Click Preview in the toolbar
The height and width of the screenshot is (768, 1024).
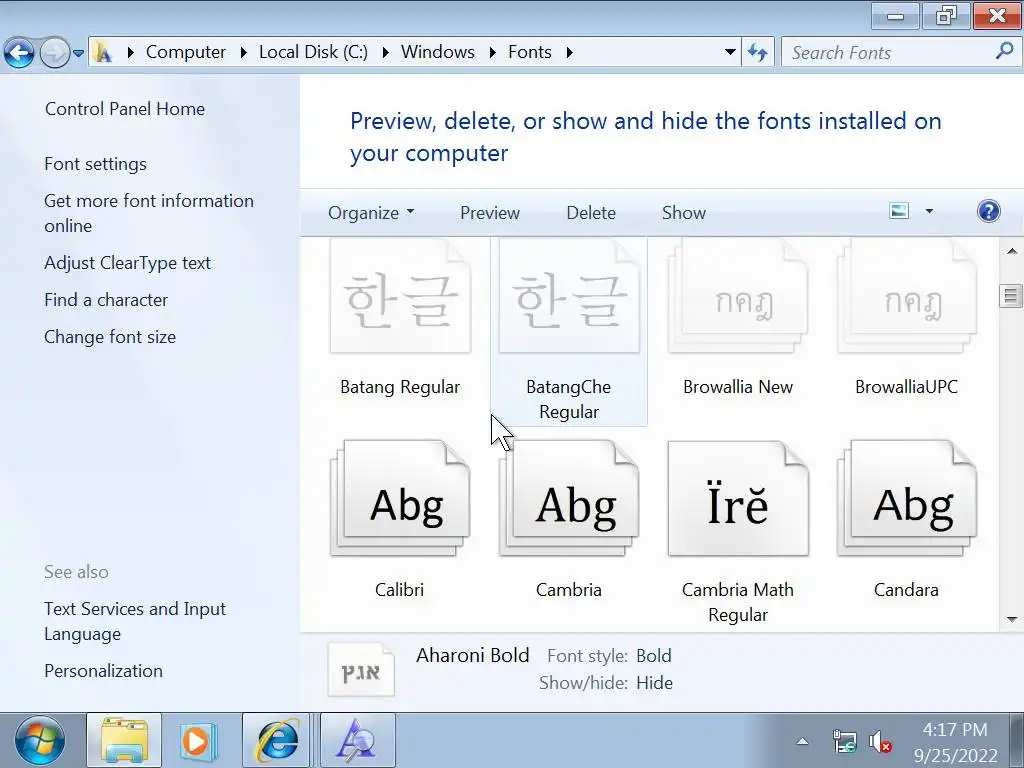[x=490, y=213]
